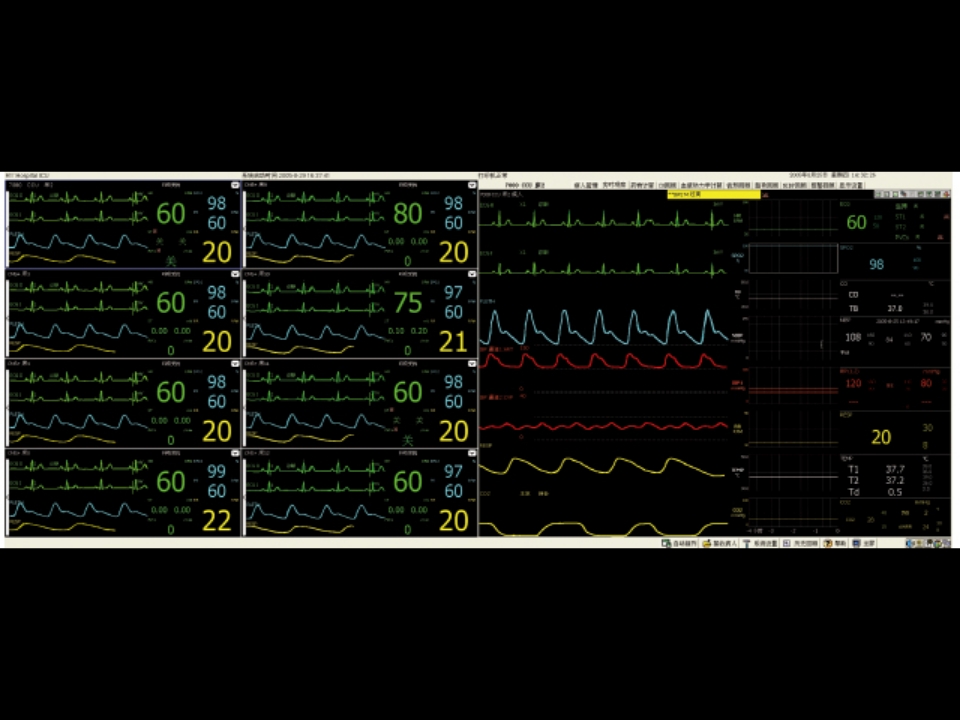This screenshot has width=960, height=720.
Task: Expand the dropdown arrow on the top-left bed panel
Action: pos(235,185)
